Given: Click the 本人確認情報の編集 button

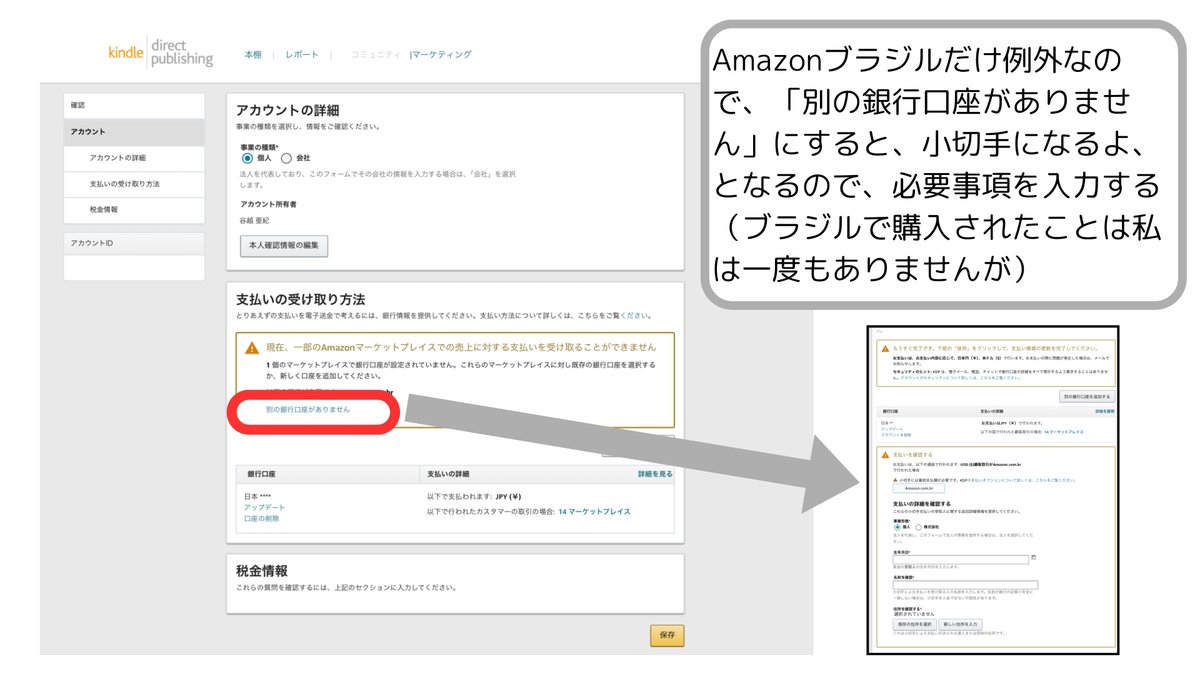Looking at the screenshot, I should [x=284, y=246].
